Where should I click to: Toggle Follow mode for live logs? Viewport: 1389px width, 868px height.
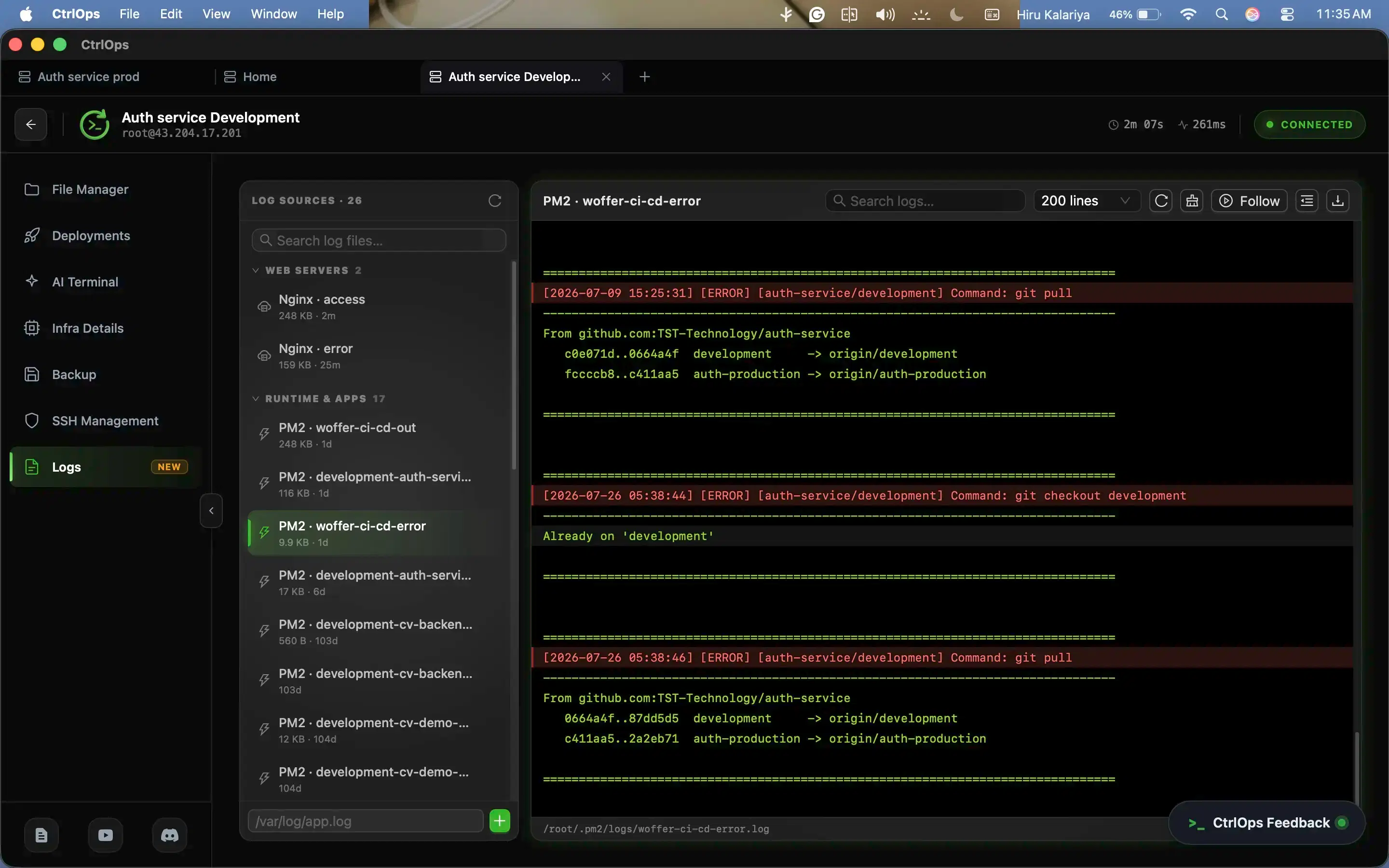[1249, 200]
